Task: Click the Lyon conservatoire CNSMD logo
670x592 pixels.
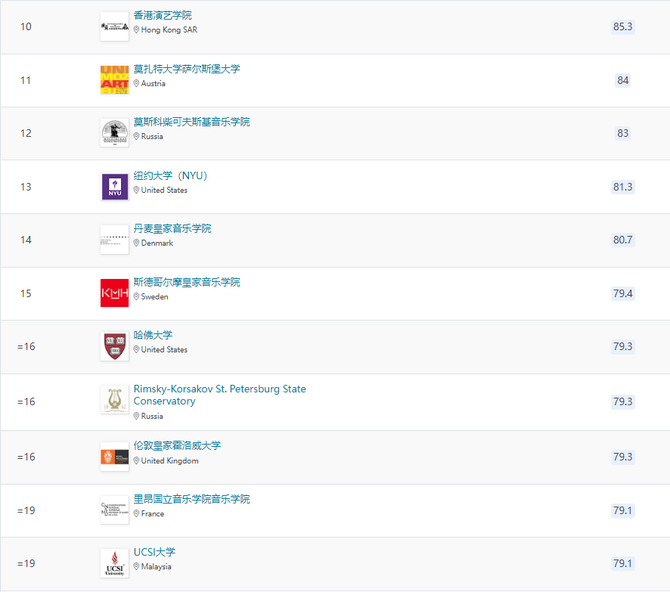Action: 115,510
